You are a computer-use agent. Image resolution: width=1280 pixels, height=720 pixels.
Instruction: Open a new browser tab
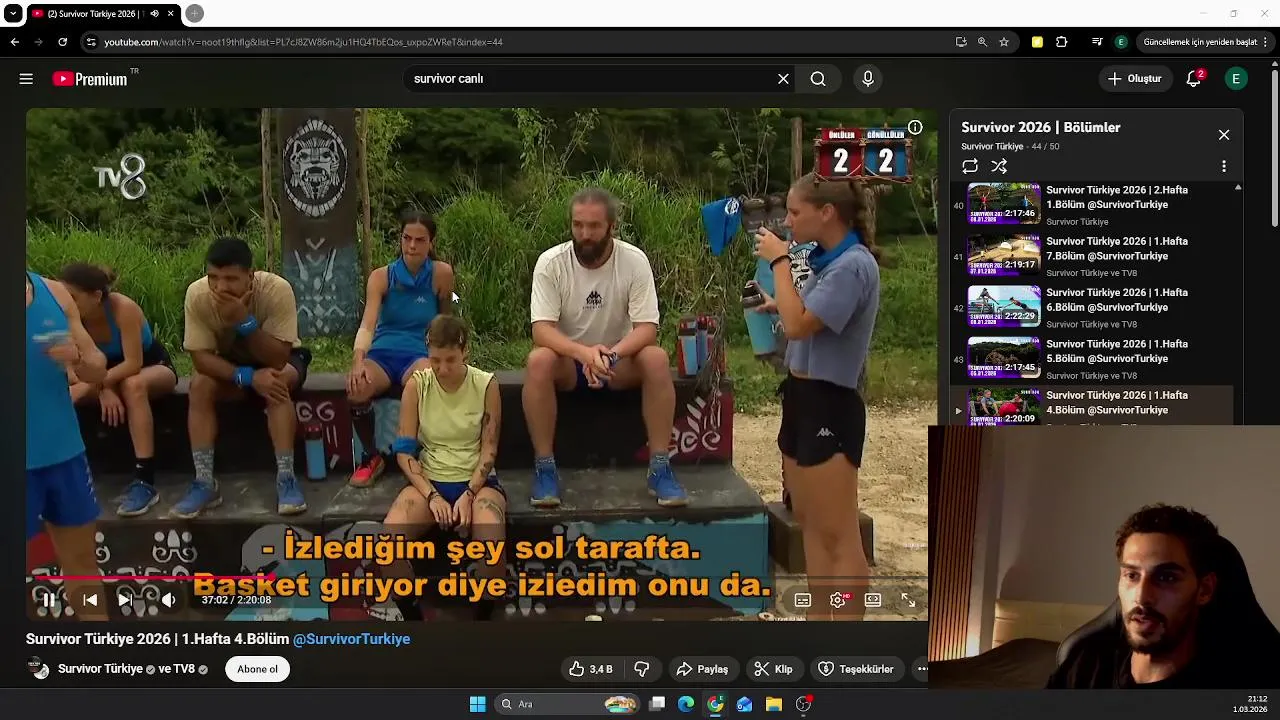(195, 13)
